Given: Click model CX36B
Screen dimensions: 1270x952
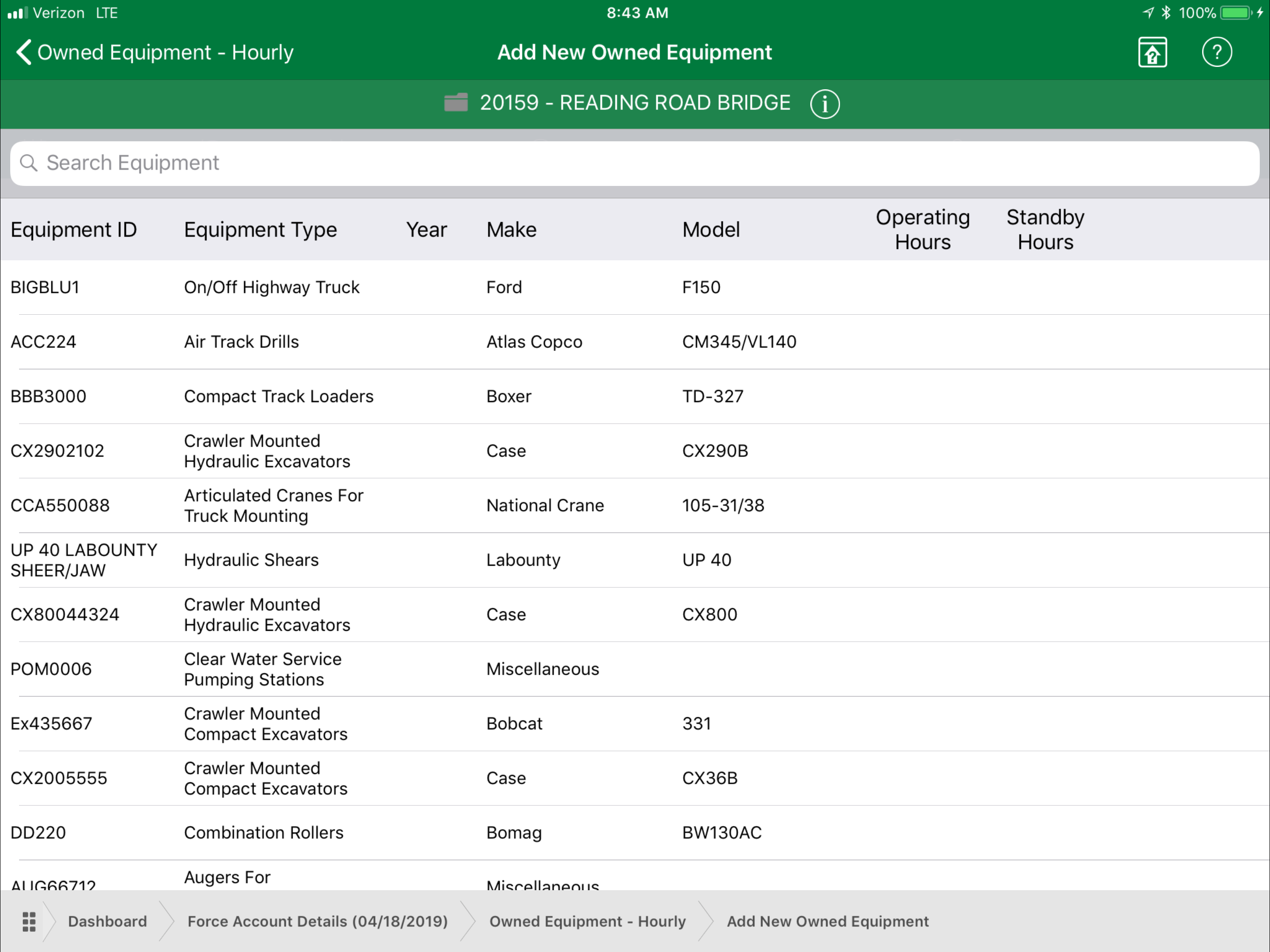Looking at the screenshot, I should (710, 778).
